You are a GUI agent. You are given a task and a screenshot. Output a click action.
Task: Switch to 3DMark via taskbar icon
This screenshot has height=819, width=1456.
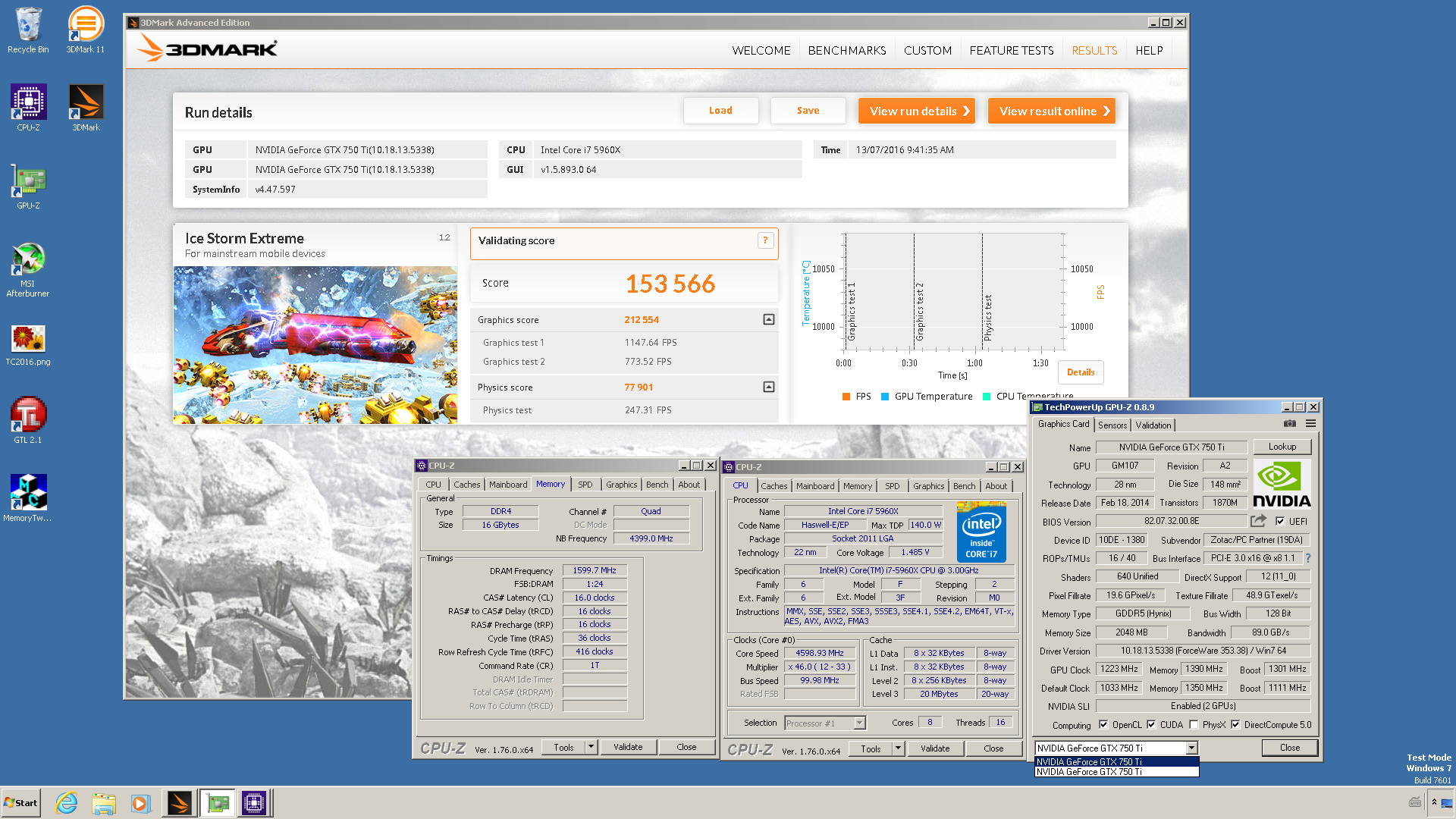(180, 803)
